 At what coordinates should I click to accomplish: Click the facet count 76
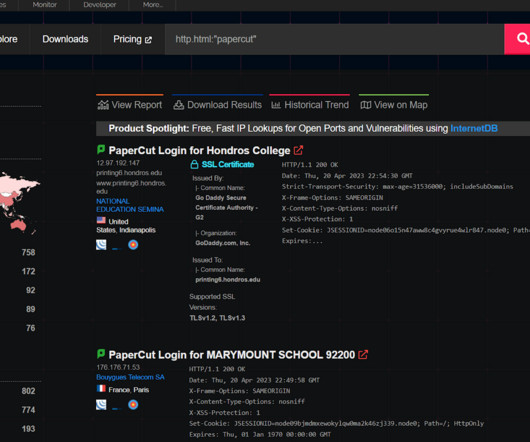(x=30, y=328)
